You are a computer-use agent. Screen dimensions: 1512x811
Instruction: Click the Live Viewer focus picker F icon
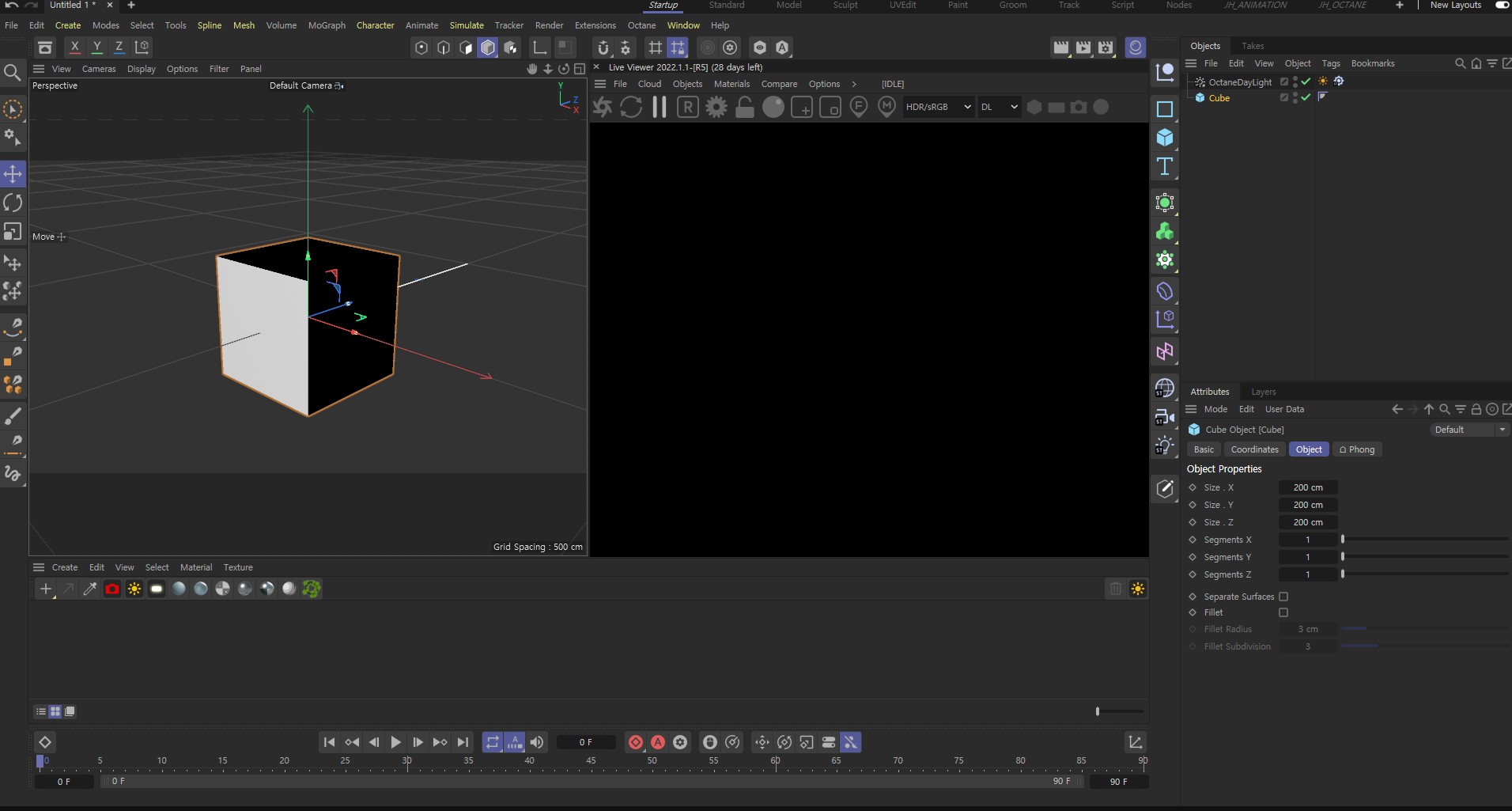(x=859, y=107)
